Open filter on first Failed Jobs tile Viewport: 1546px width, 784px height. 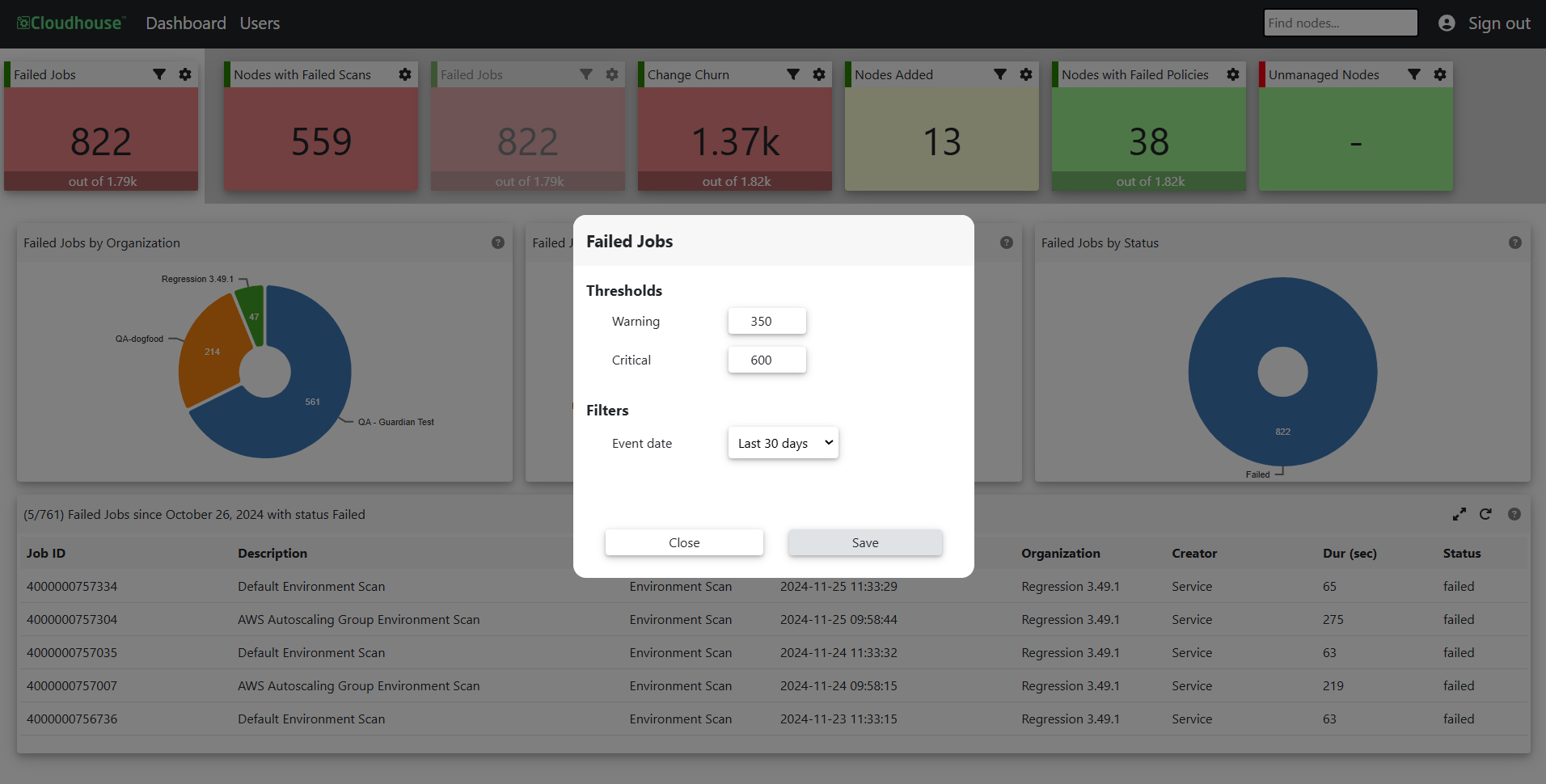[159, 74]
